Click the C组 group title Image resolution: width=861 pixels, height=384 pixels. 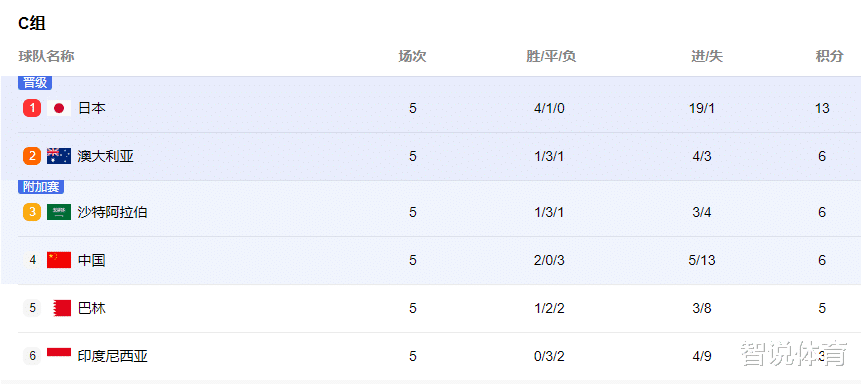32,23
